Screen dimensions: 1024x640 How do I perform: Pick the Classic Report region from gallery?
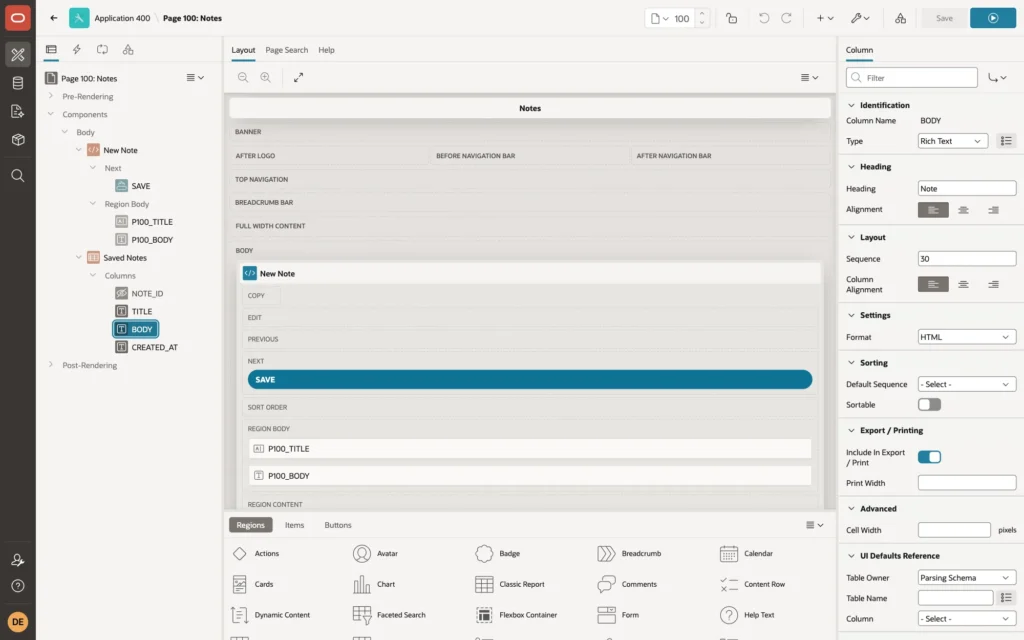[510, 584]
